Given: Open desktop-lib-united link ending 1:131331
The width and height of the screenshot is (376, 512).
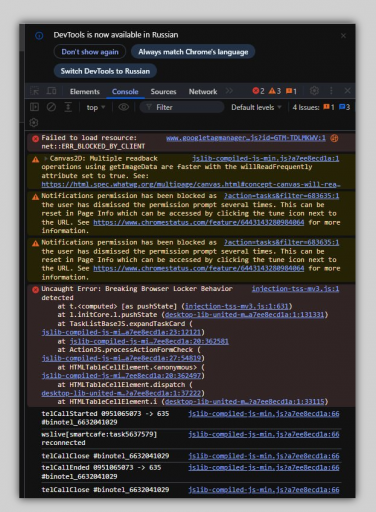Looking at the screenshot, I should point(244,315).
